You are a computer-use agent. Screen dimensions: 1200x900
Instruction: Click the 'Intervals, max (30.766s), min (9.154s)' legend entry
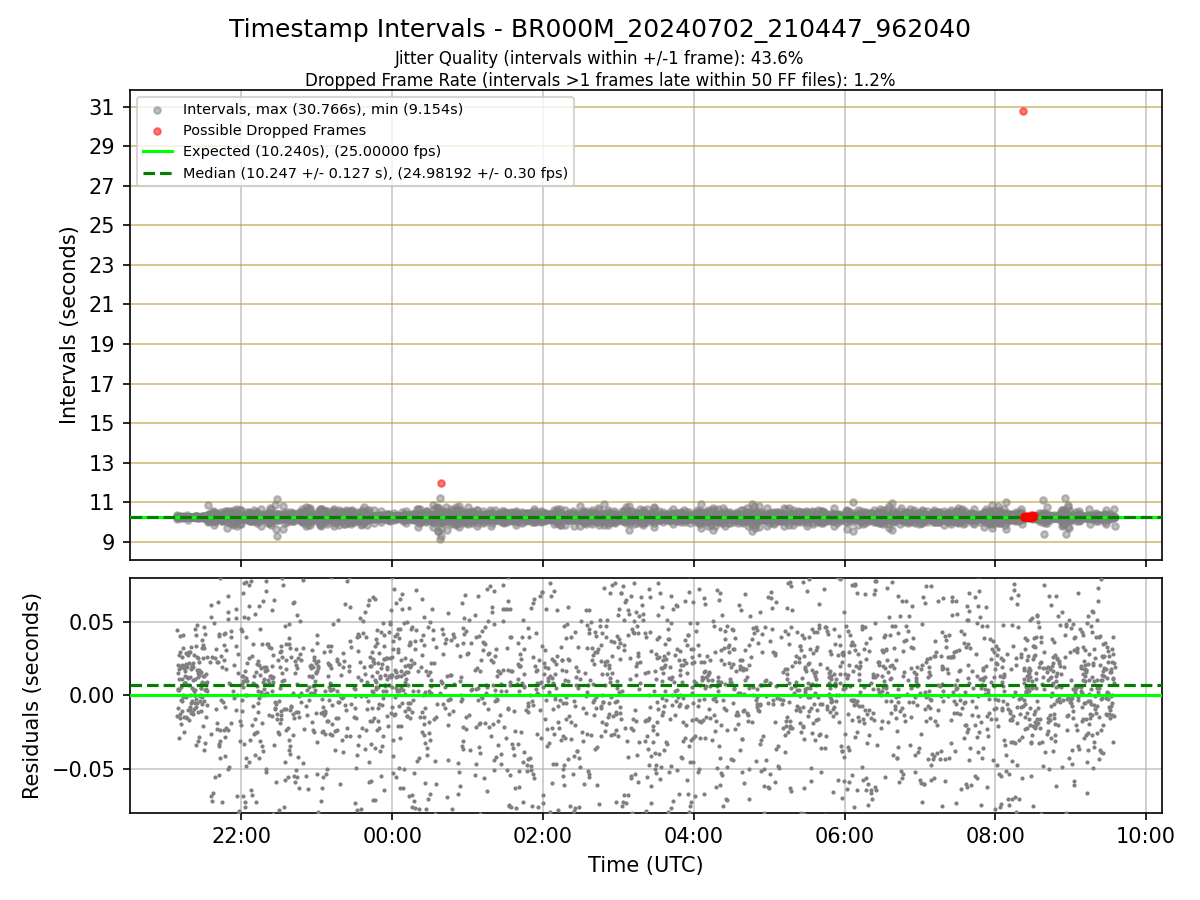click(323, 109)
